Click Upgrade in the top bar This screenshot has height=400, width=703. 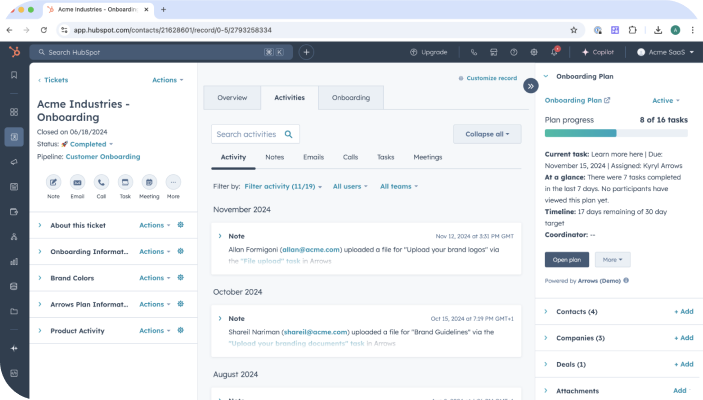429,52
